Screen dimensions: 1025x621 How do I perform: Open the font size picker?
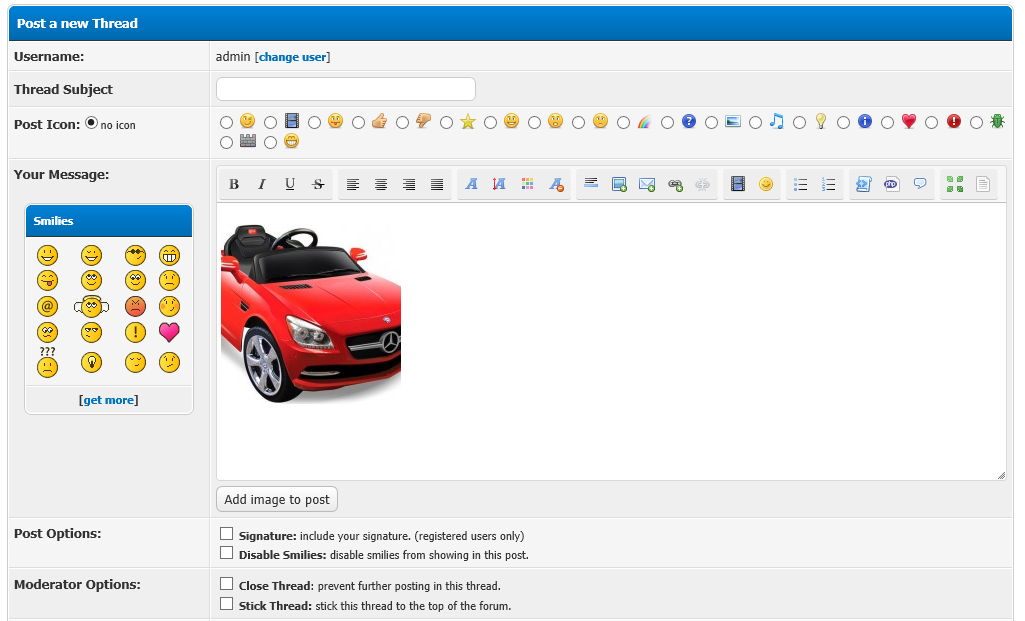tap(499, 184)
